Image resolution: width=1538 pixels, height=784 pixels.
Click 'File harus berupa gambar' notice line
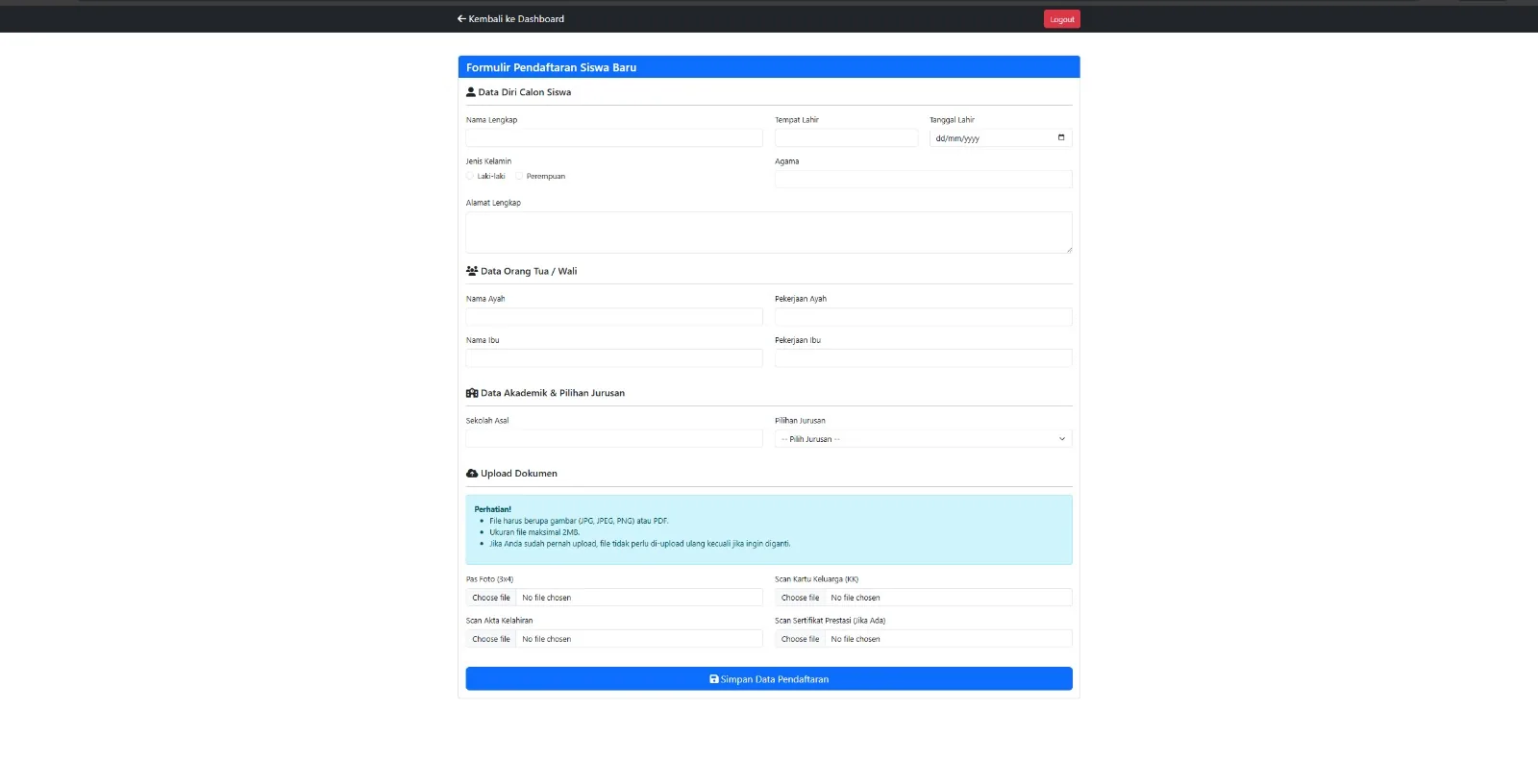point(579,521)
